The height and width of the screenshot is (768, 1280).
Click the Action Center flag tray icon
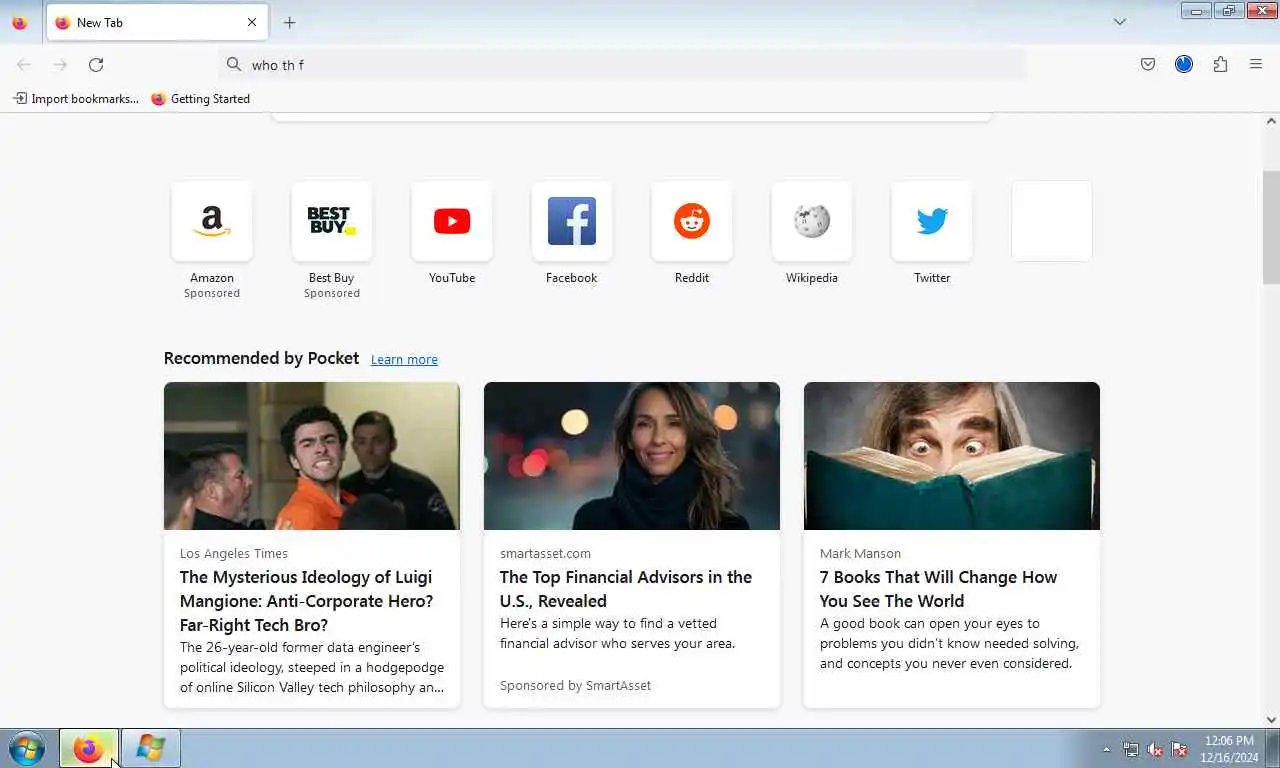[x=1179, y=749]
